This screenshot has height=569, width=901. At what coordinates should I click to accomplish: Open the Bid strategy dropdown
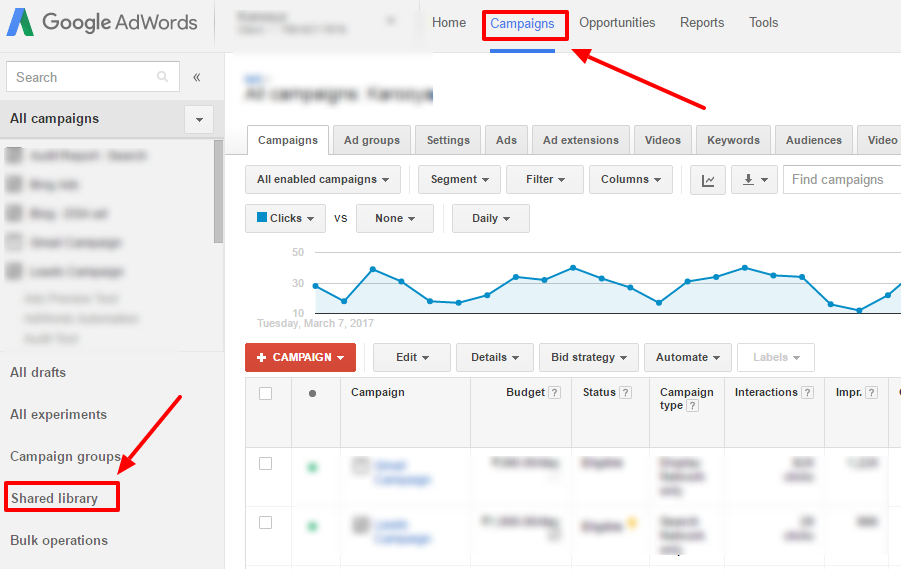[x=589, y=357]
